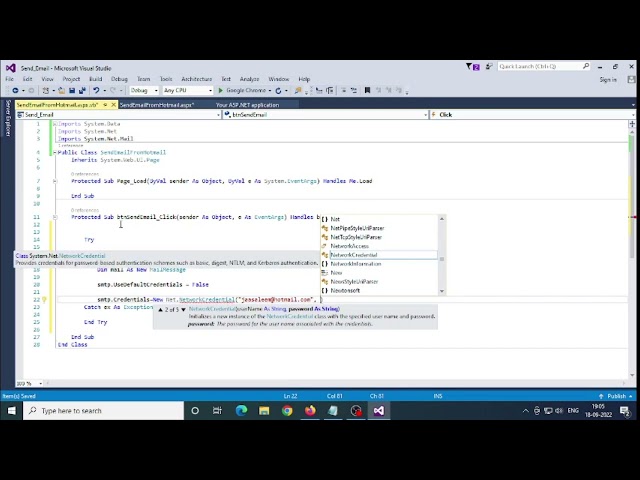Open the Build menu
This screenshot has width=640, height=480.
click(x=96, y=79)
